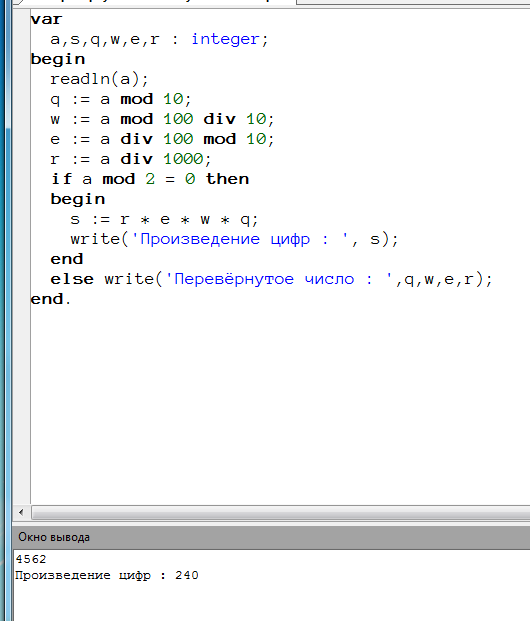Click the string 'Произведение цифр : ' in the write call
Image resolution: width=530 pixels, height=621 pixels.
tap(239, 239)
